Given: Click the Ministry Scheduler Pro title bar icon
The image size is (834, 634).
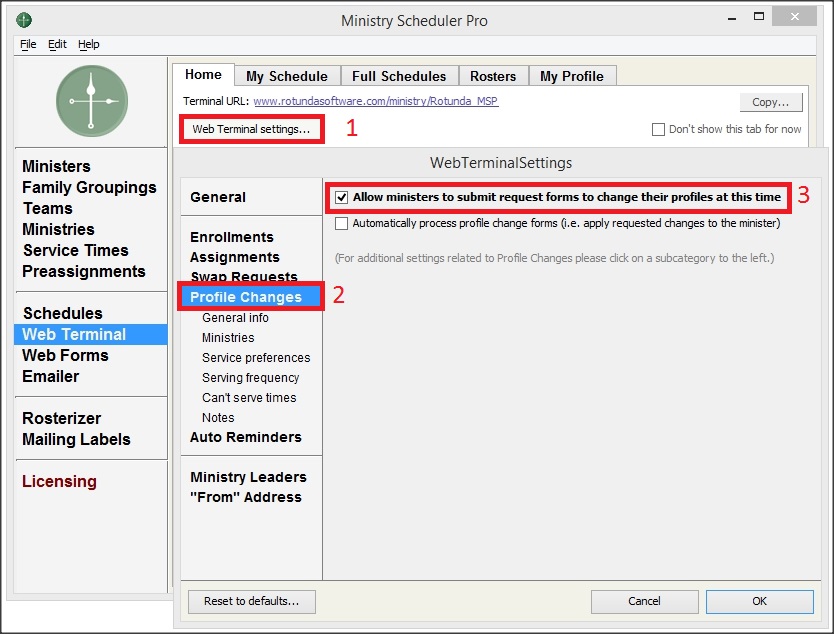Looking at the screenshot, I should (x=24, y=20).
